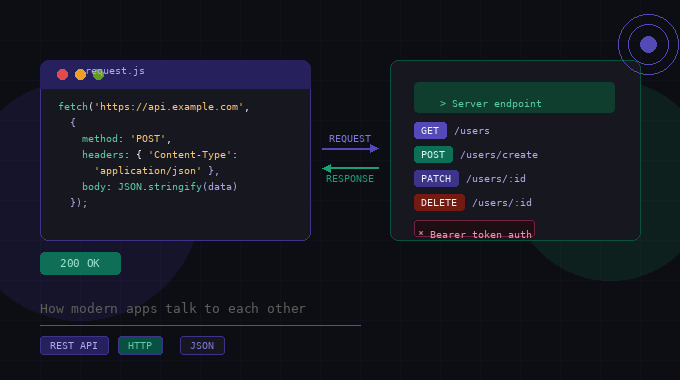Click the Server endpoint header bar
680x380 pixels.
point(514,98)
